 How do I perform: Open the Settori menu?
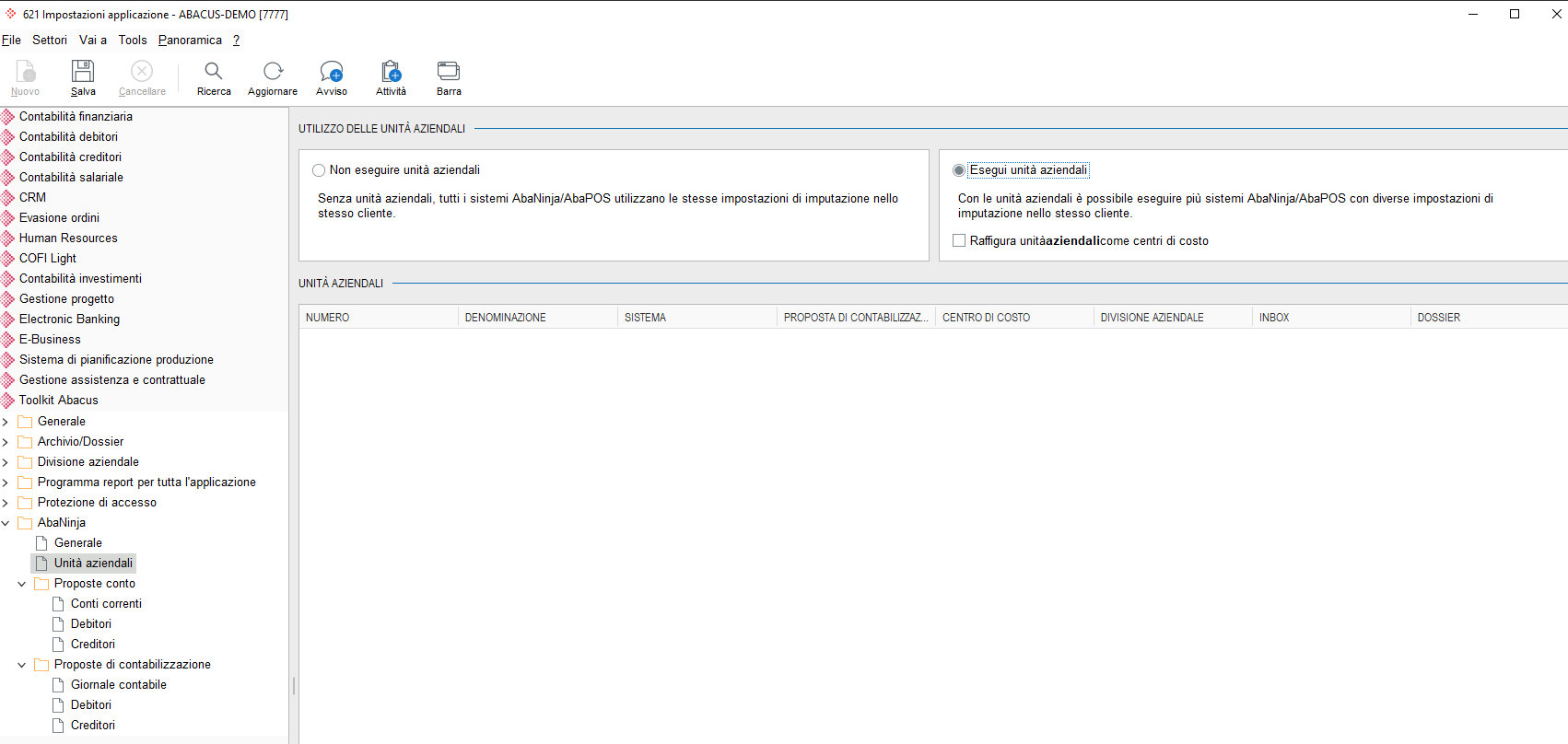click(x=50, y=40)
